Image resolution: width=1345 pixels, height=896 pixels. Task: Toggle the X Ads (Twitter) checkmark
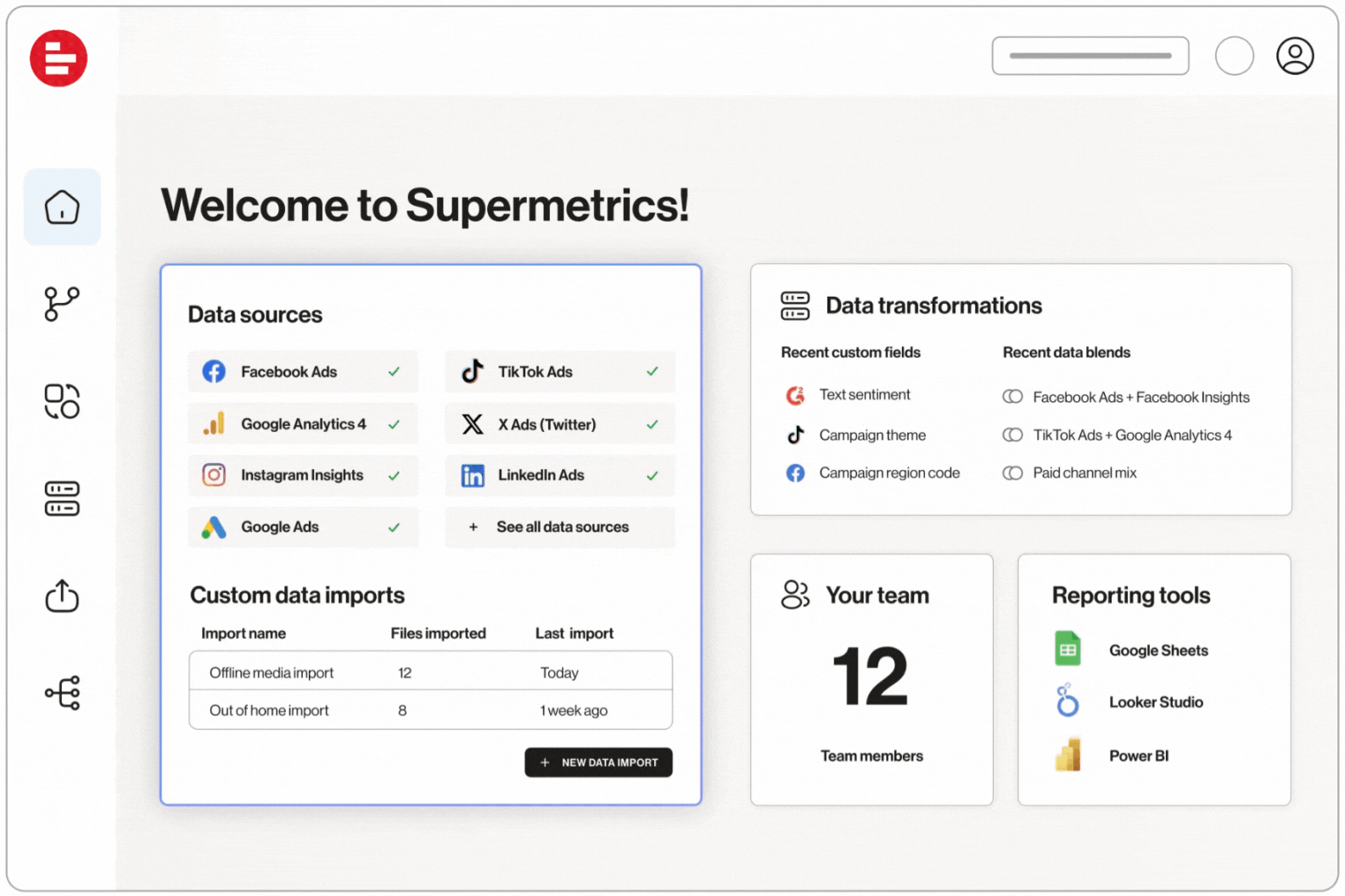(652, 424)
